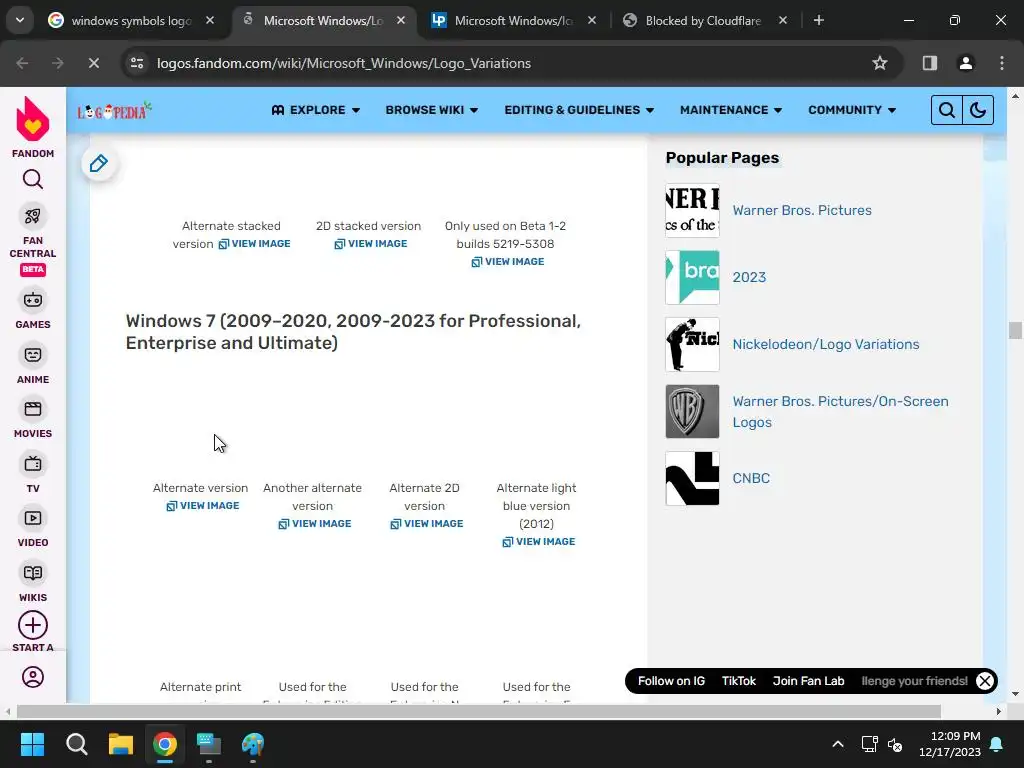Open Warner Bros. Pictures/On-Screen Logos link
This screenshot has height=768, width=1024.
coord(840,411)
